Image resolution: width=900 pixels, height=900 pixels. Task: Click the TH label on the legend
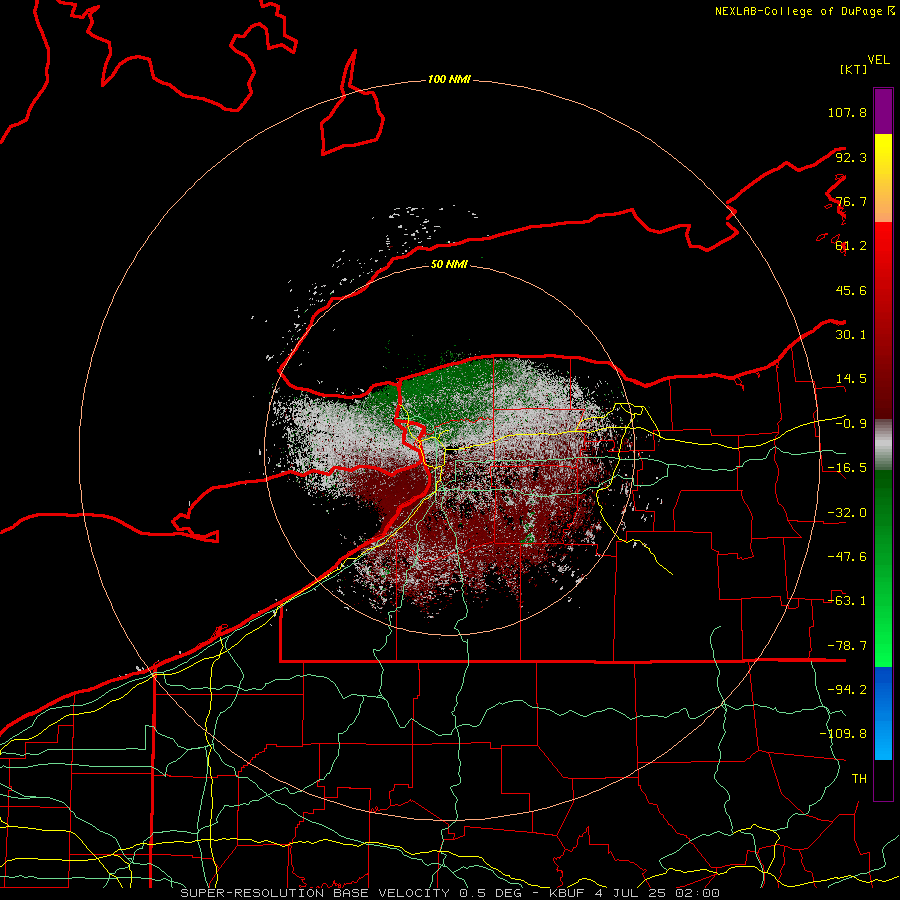[859, 779]
